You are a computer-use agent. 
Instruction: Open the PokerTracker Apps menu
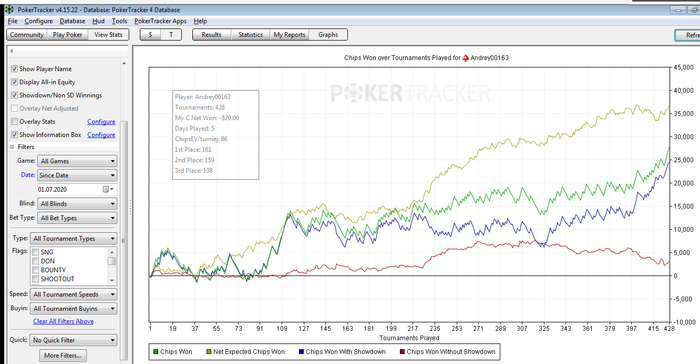[160, 21]
